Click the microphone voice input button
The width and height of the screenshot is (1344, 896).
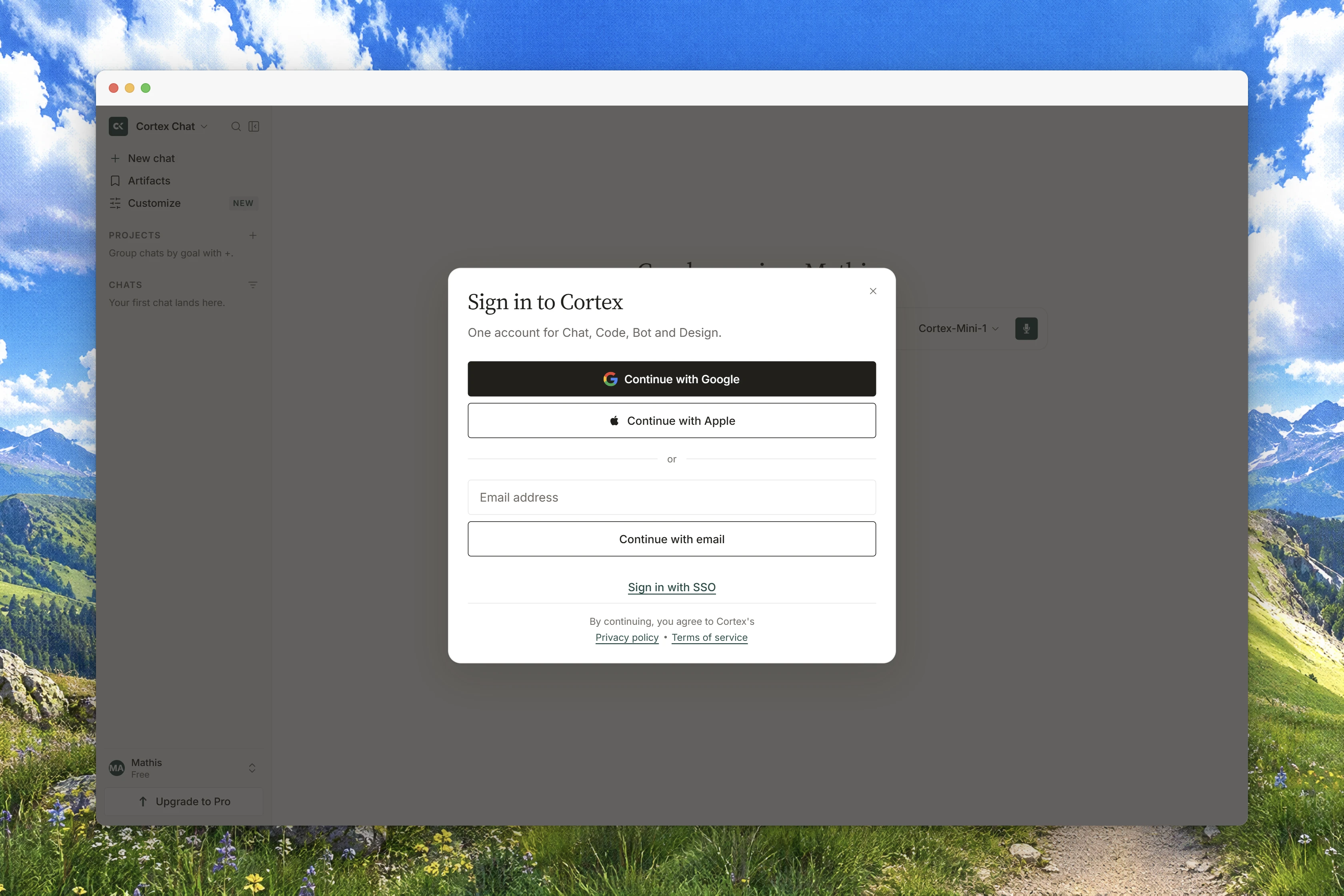(1026, 328)
